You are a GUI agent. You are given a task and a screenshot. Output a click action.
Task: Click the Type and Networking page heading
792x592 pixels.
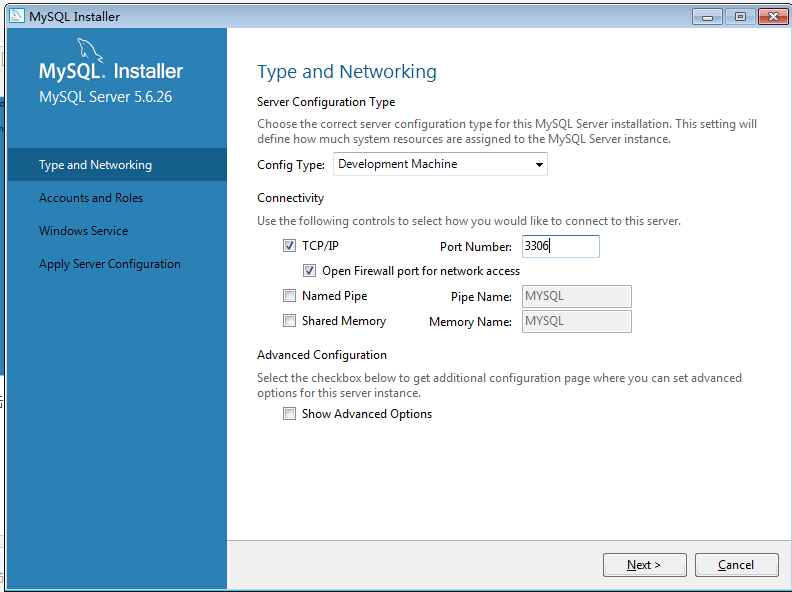346,72
